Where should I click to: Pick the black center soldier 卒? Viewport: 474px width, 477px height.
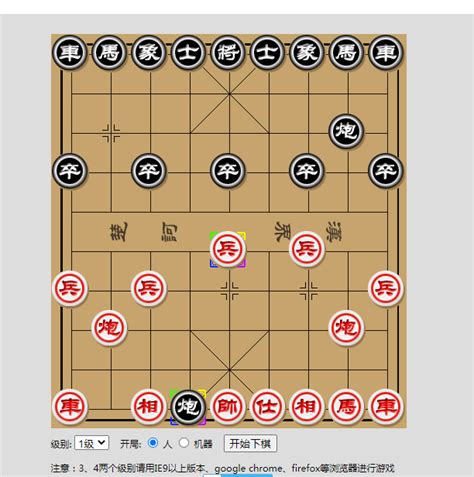pyautogui.click(x=228, y=170)
